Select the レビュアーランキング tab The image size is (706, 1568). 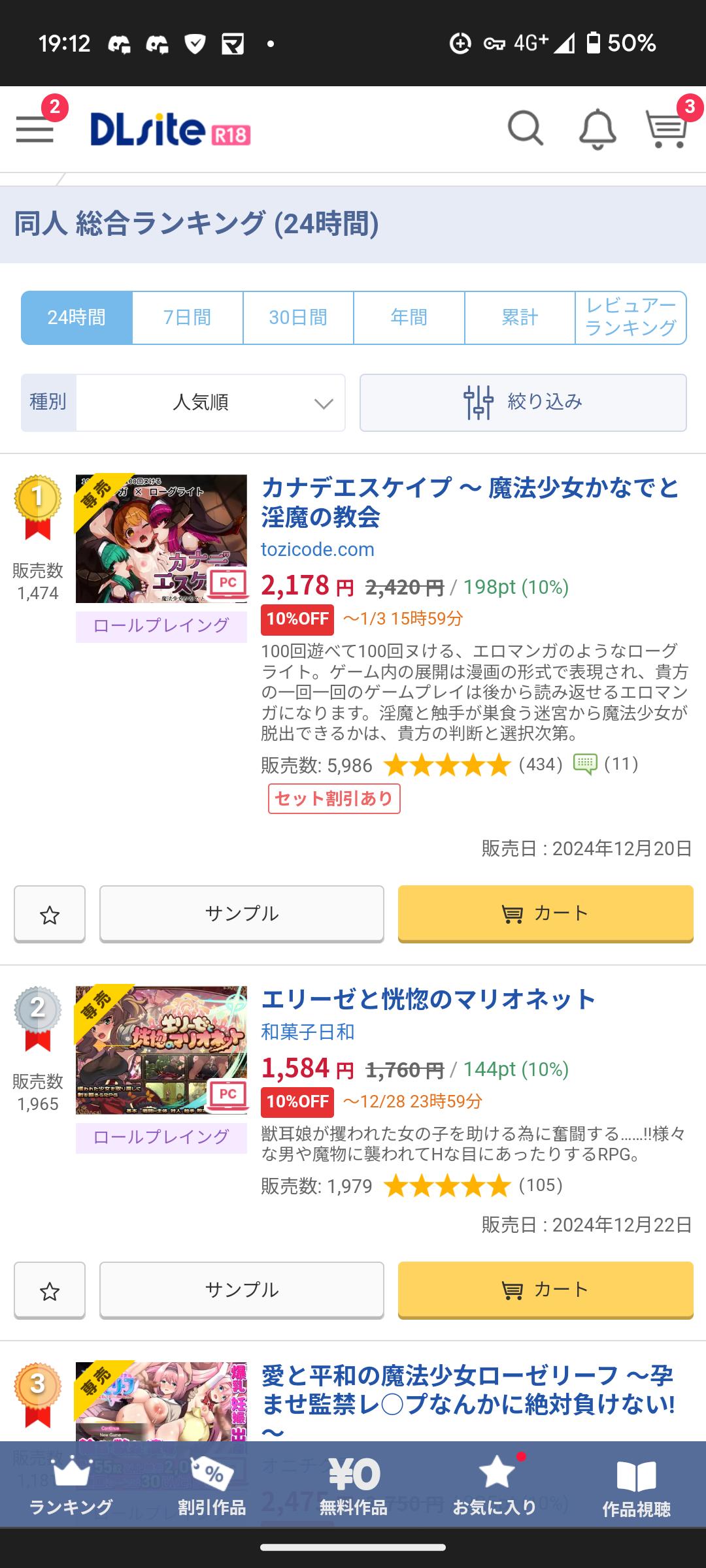[x=631, y=318]
